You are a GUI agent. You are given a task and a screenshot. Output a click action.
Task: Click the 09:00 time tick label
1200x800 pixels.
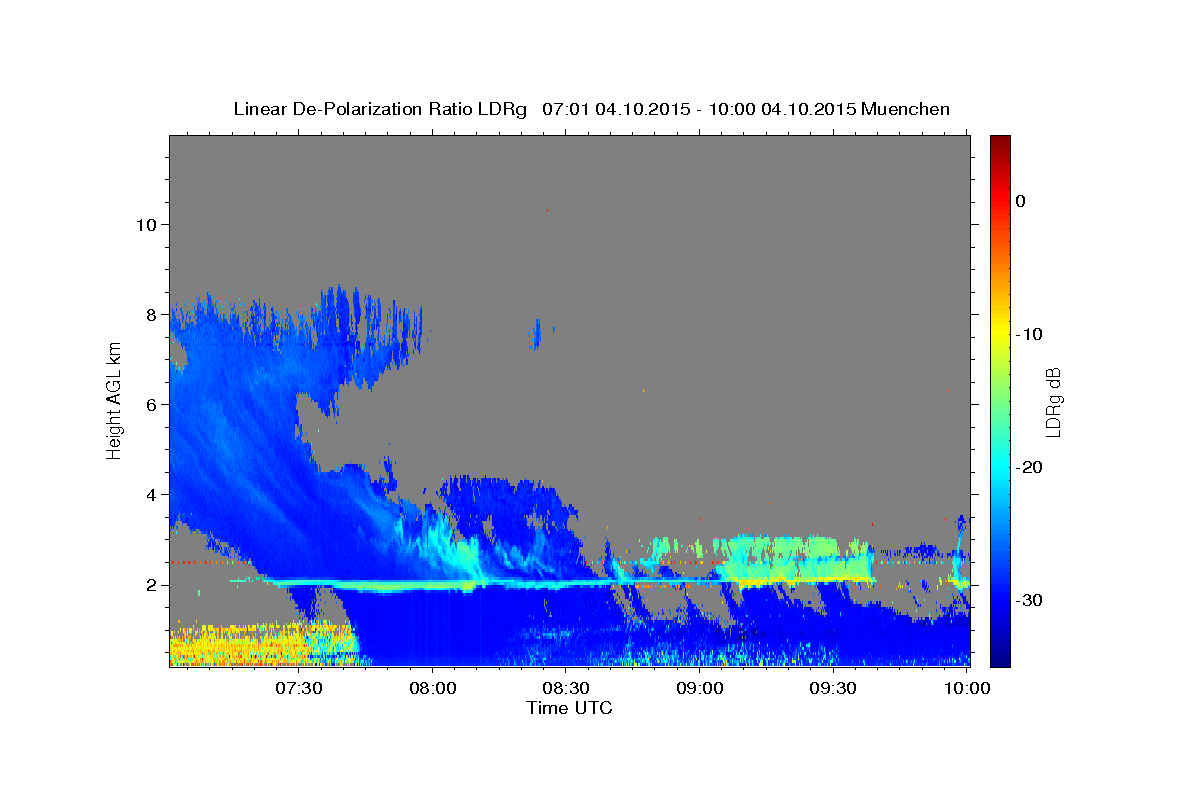click(x=700, y=688)
